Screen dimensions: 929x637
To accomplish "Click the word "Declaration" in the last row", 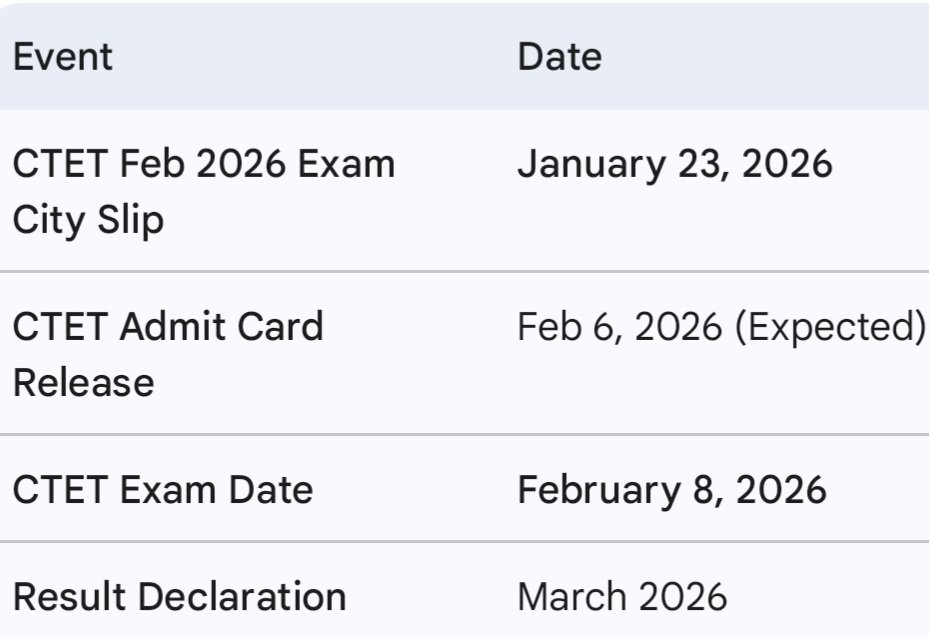I will (242, 597).
